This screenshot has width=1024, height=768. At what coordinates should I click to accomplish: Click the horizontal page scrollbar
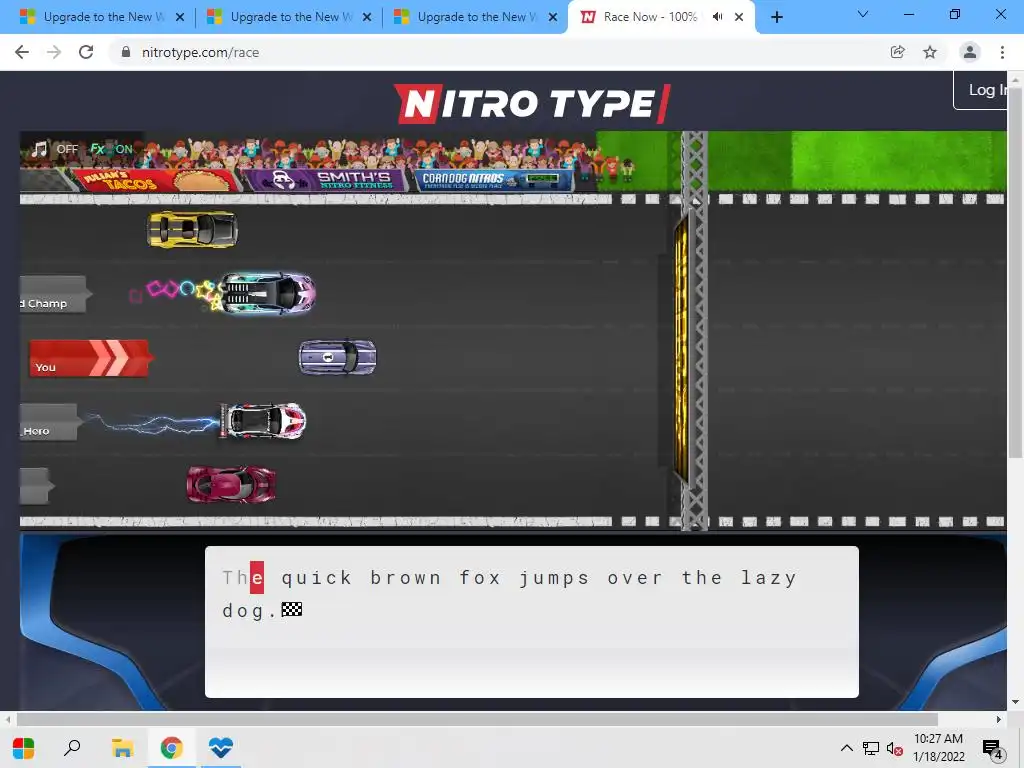(x=477, y=719)
